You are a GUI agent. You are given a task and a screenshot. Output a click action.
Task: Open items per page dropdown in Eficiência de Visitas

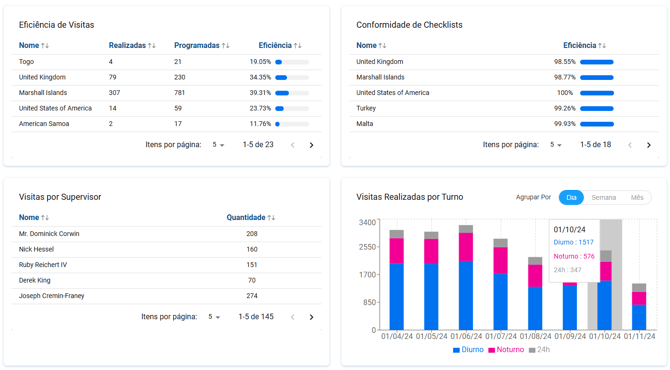pos(218,145)
